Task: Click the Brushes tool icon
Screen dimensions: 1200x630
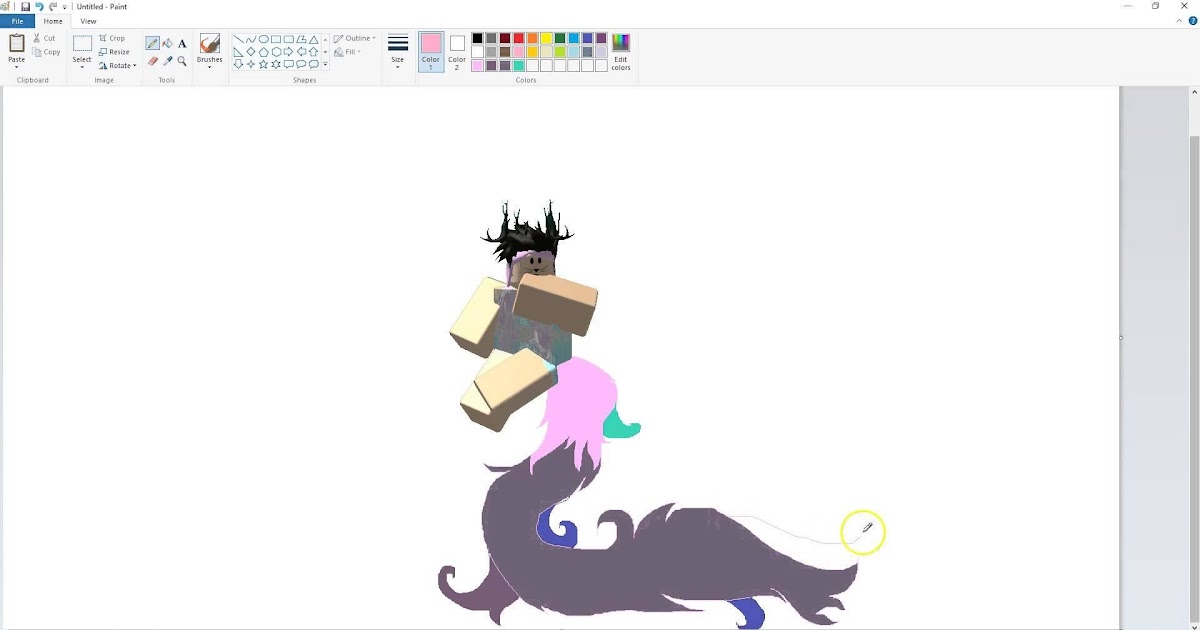Action: [x=210, y=43]
